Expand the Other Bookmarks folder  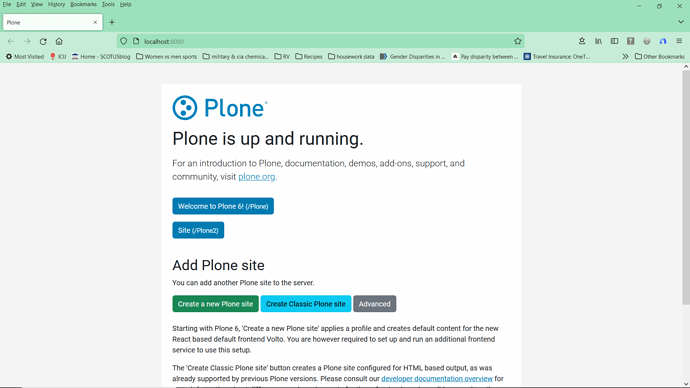click(659, 56)
